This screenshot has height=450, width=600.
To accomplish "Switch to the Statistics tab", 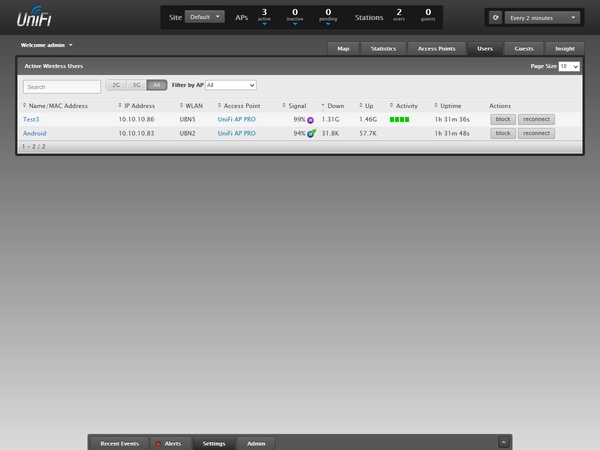I will pyautogui.click(x=383, y=49).
